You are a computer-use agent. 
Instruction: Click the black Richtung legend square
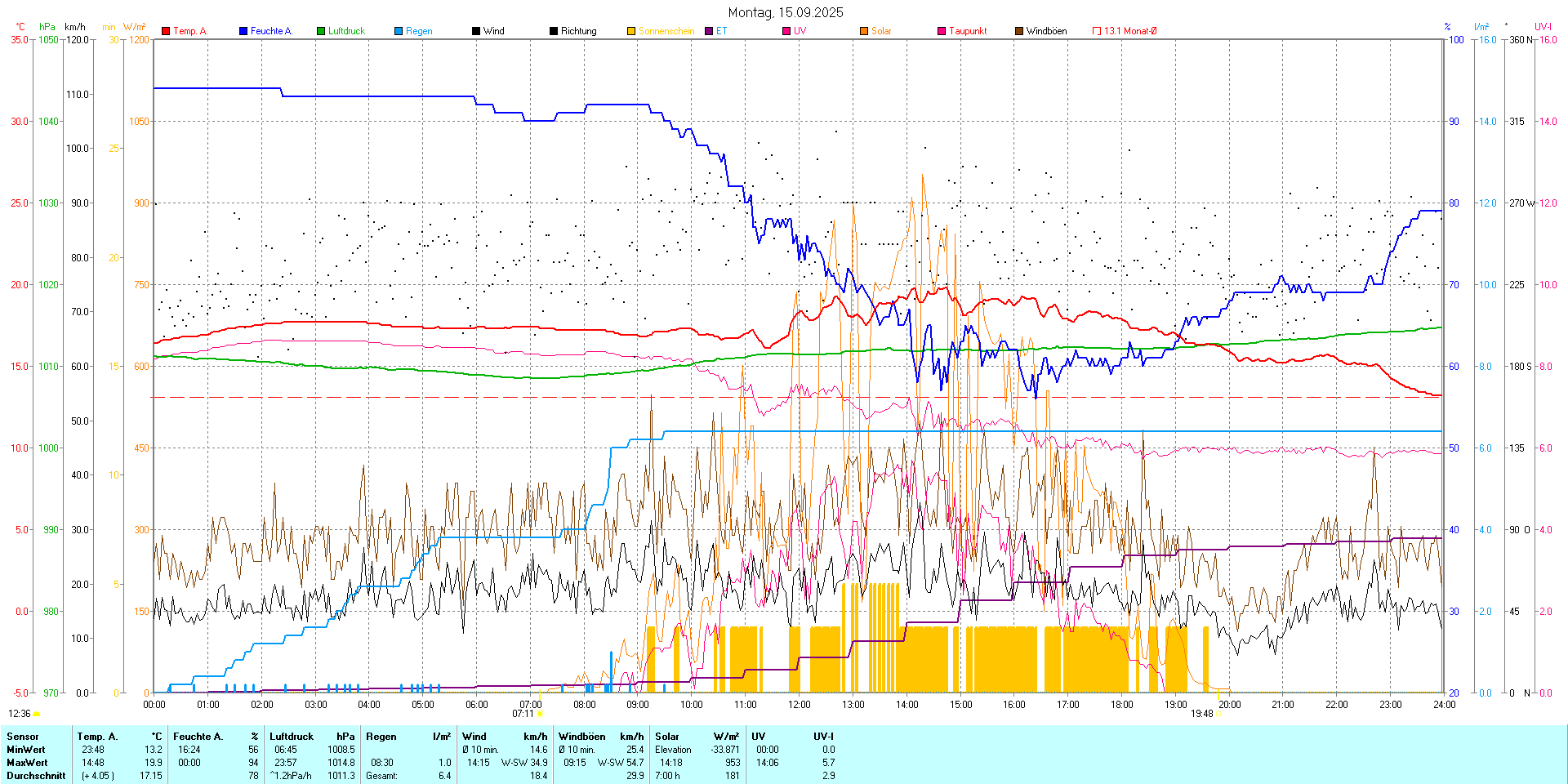click(x=554, y=31)
